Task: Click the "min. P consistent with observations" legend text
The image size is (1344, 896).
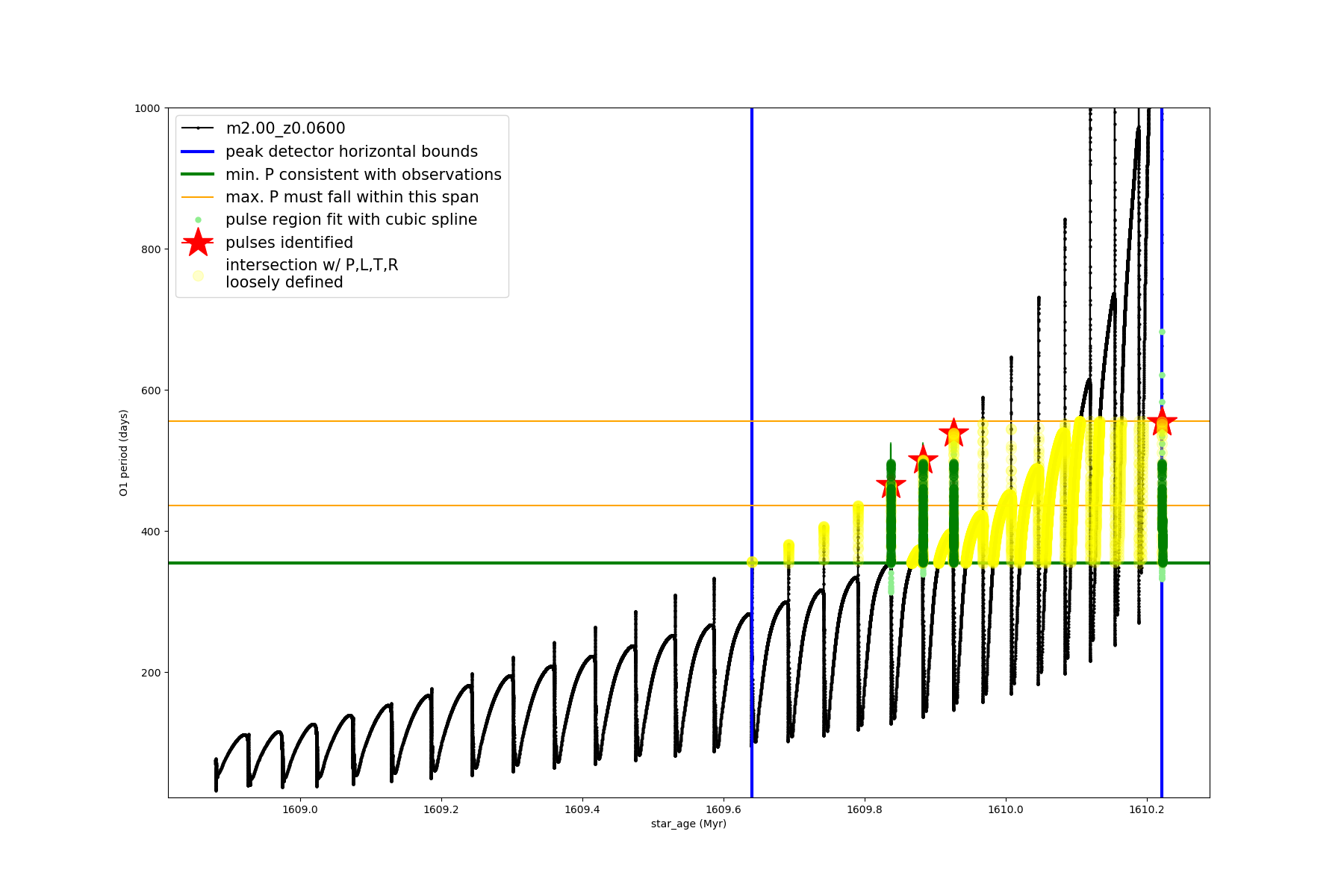Action: [x=364, y=175]
